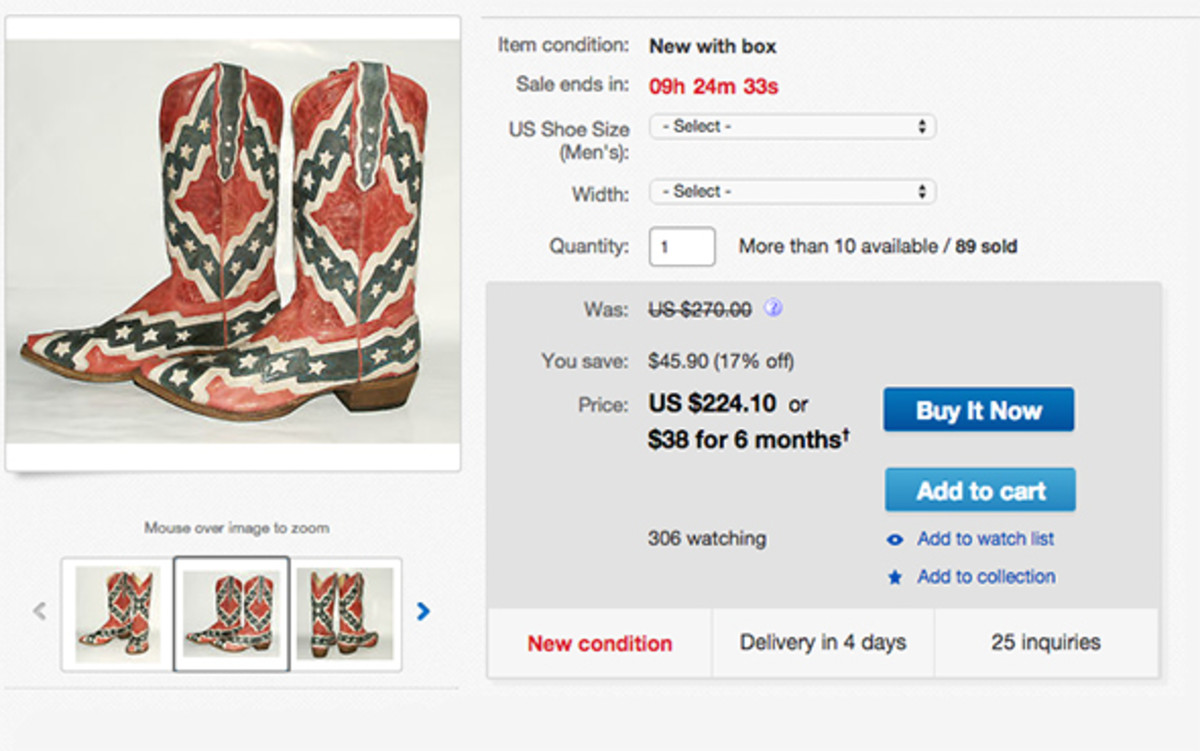Select the third boot thumbnail
Image resolution: width=1200 pixels, height=751 pixels.
[x=345, y=613]
